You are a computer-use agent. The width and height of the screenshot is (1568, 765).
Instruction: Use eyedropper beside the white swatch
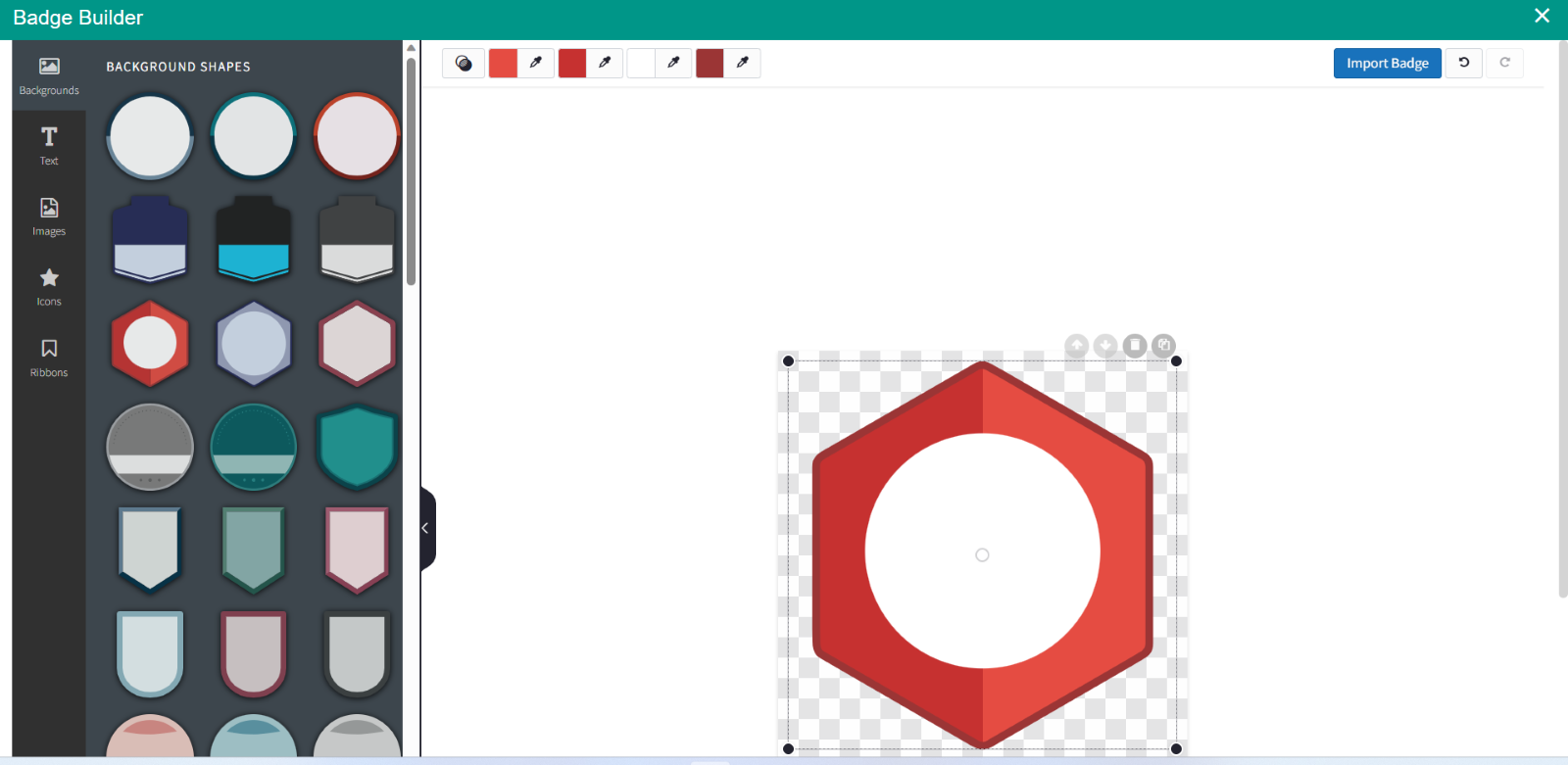pyautogui.click(x=673, y=64)
